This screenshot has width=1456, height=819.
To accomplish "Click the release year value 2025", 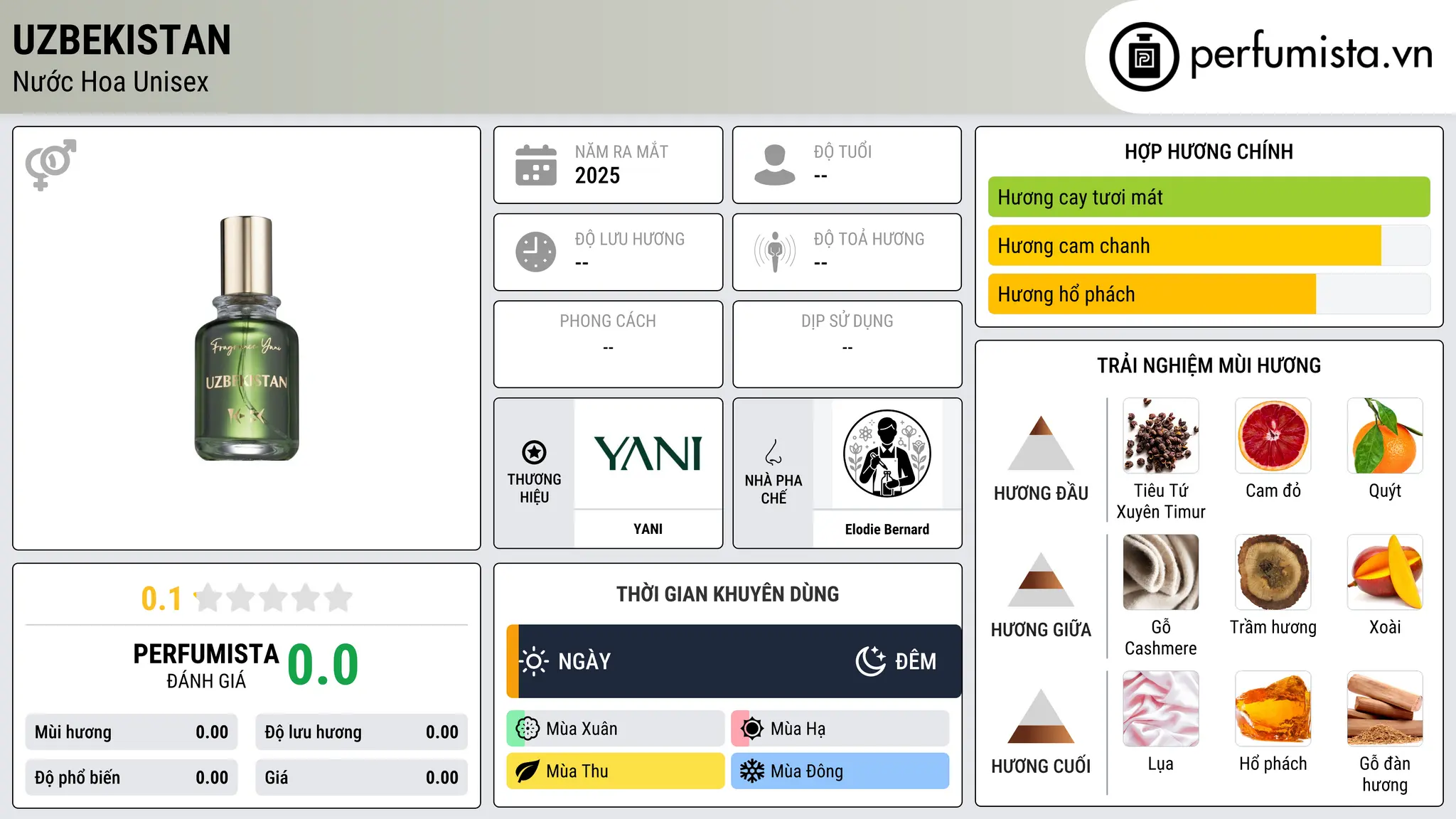I will tap(597, 176).
